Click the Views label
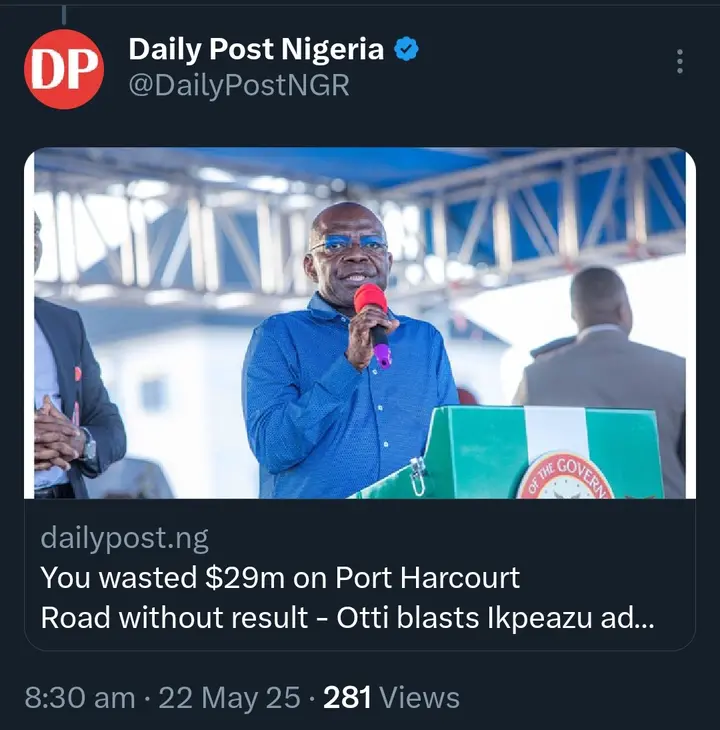 (x=419, y=697)
